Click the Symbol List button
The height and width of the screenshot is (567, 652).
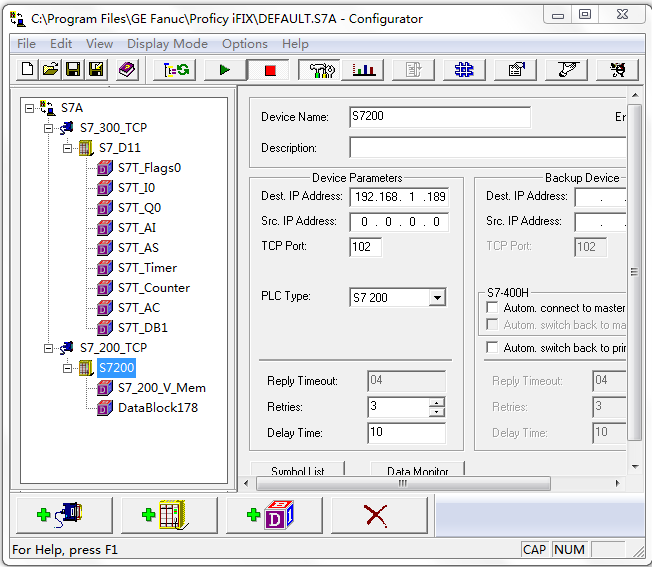coord(297,469)
